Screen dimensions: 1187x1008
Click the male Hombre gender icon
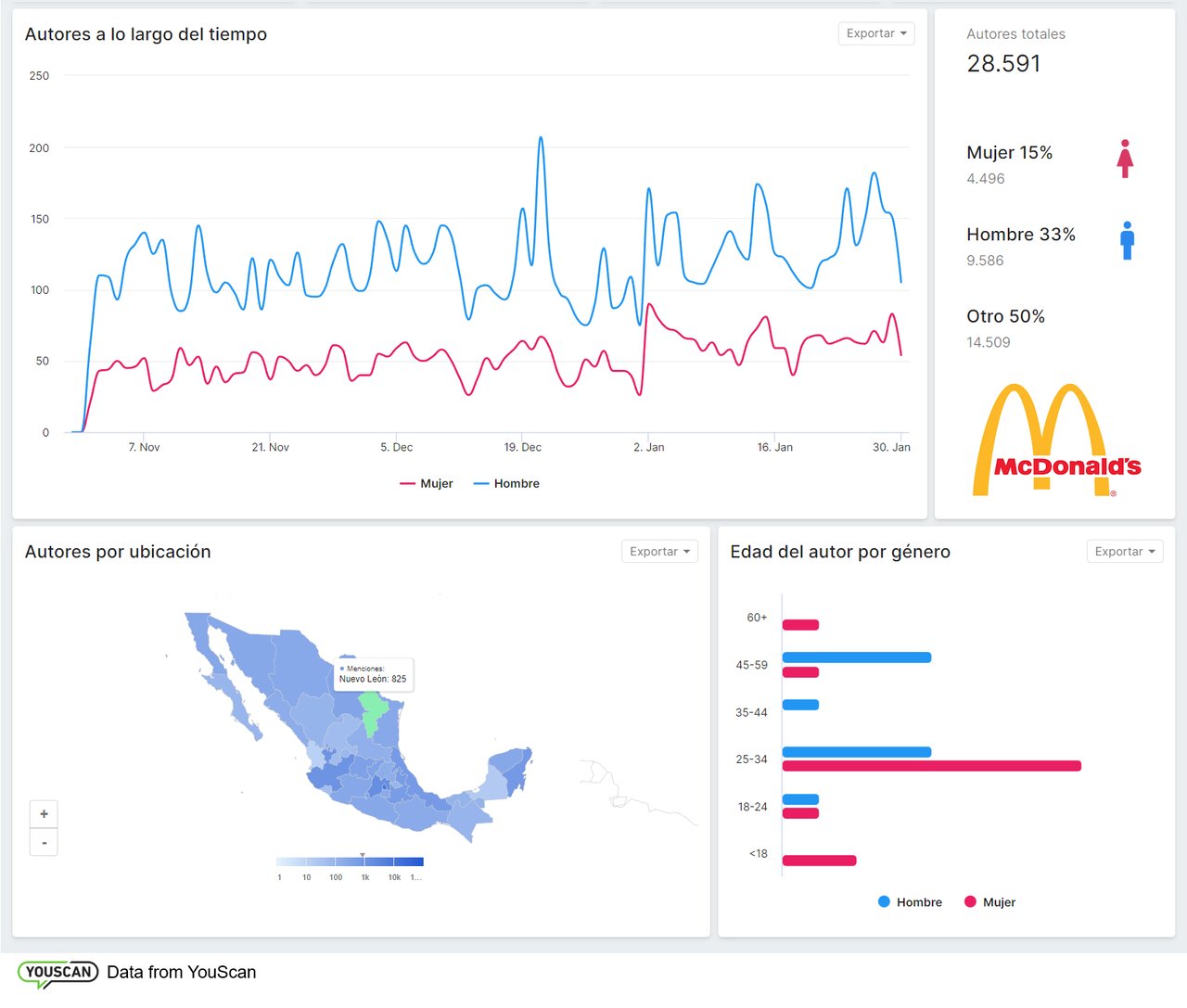(x=1126, y=241)
